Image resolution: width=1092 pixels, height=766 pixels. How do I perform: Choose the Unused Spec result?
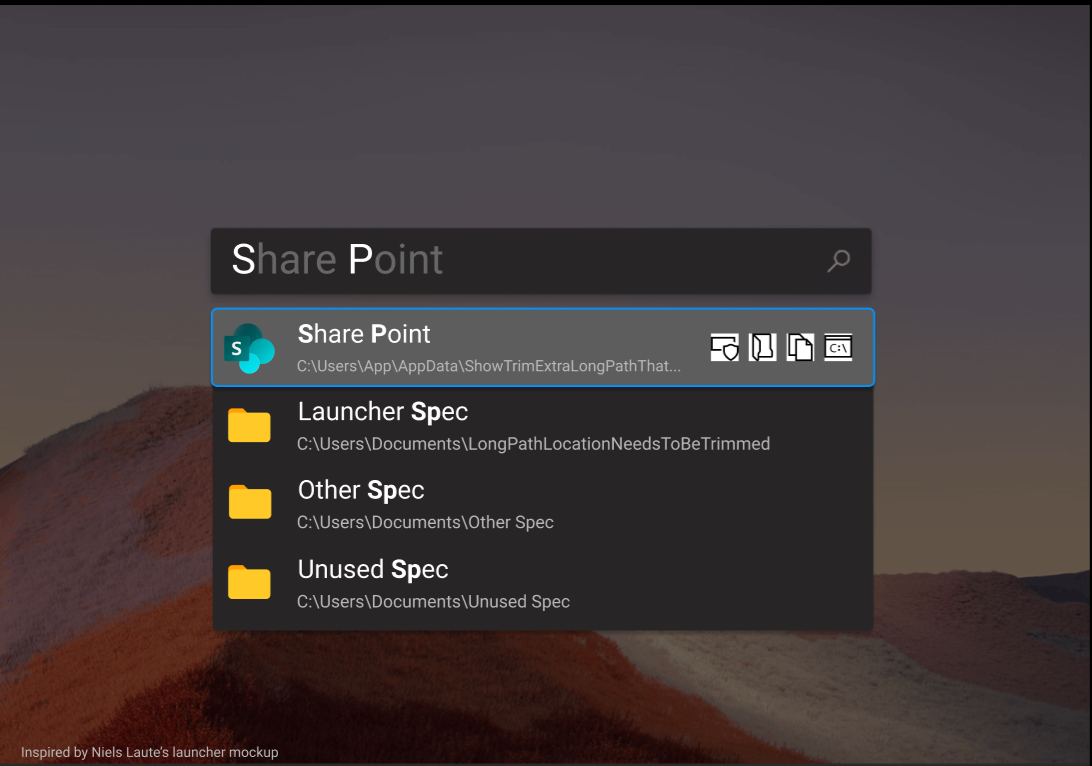pyautogui.click(x=373, y=569)
